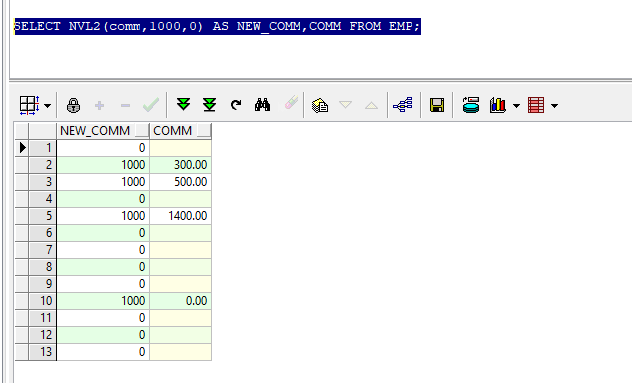Select row number 1 header
The height and width of the screenshot is (383, 632).
(x=42, y=148)
